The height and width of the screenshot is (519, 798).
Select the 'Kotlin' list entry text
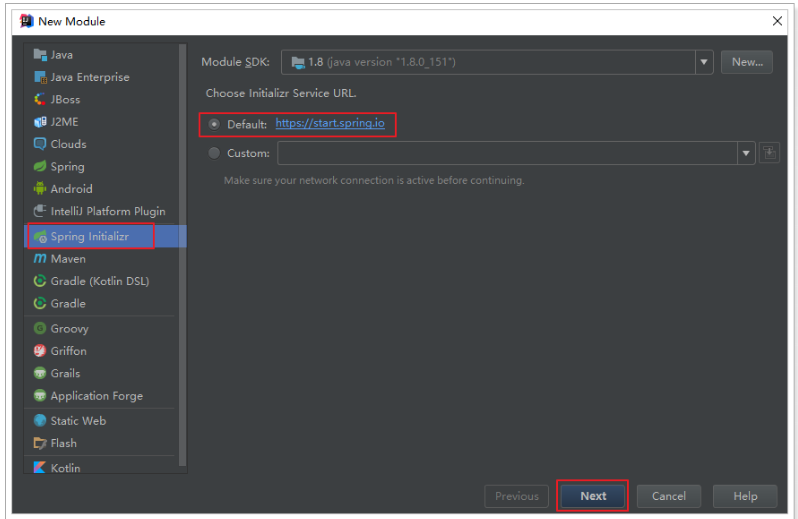click(66, 468)
